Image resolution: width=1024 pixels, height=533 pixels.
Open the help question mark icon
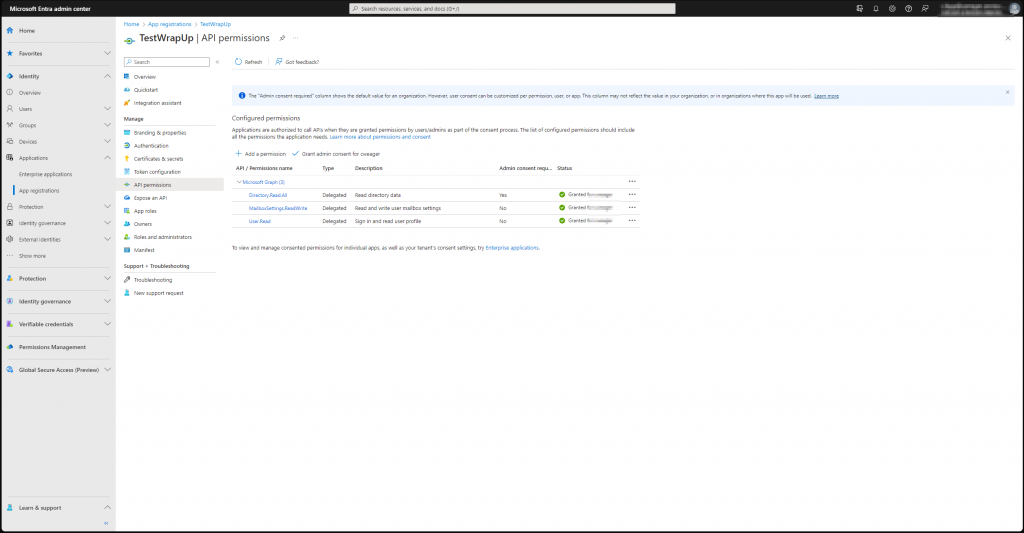coord(908,8)
